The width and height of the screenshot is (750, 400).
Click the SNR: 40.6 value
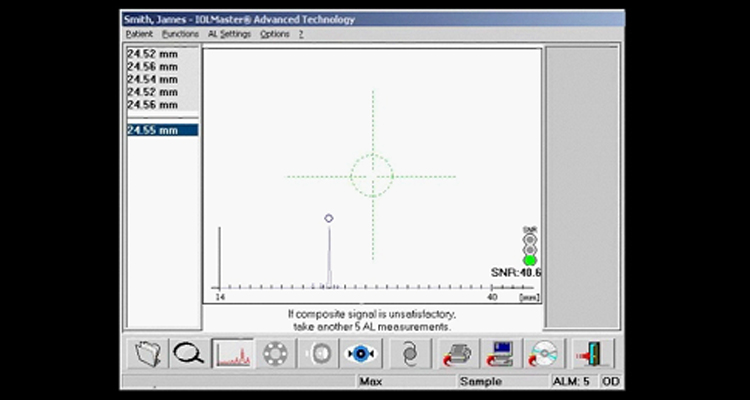coord(516,273)
